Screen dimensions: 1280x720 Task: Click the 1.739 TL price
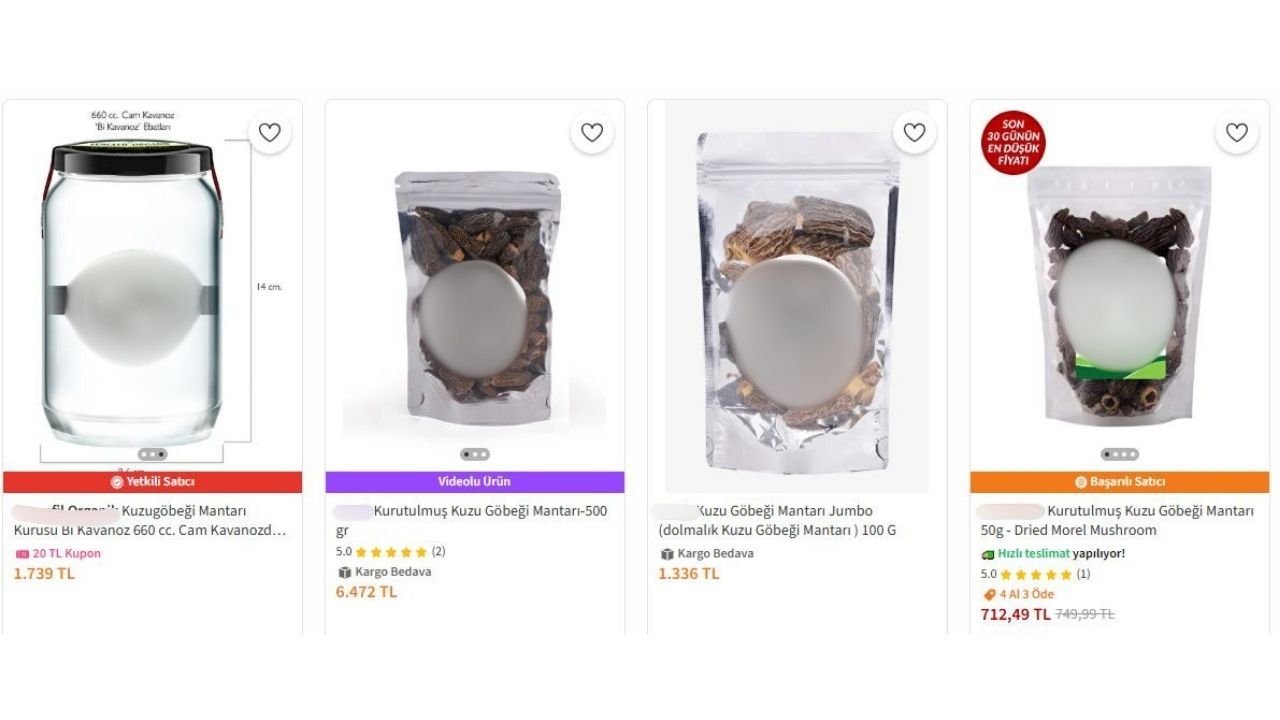coord(44,574)
